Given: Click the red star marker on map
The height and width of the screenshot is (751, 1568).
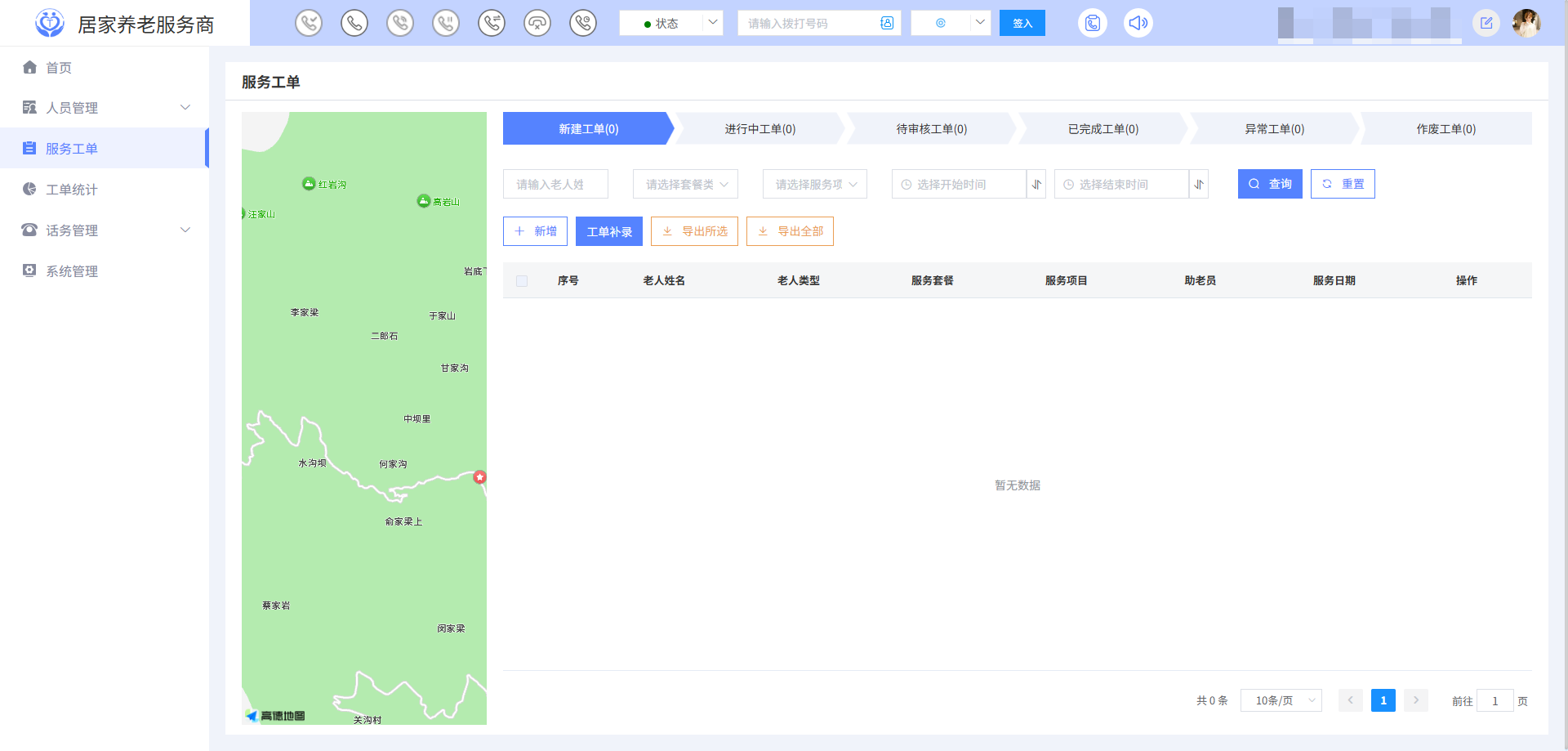Looking at the screenshot, I should [x=480, y=476].
